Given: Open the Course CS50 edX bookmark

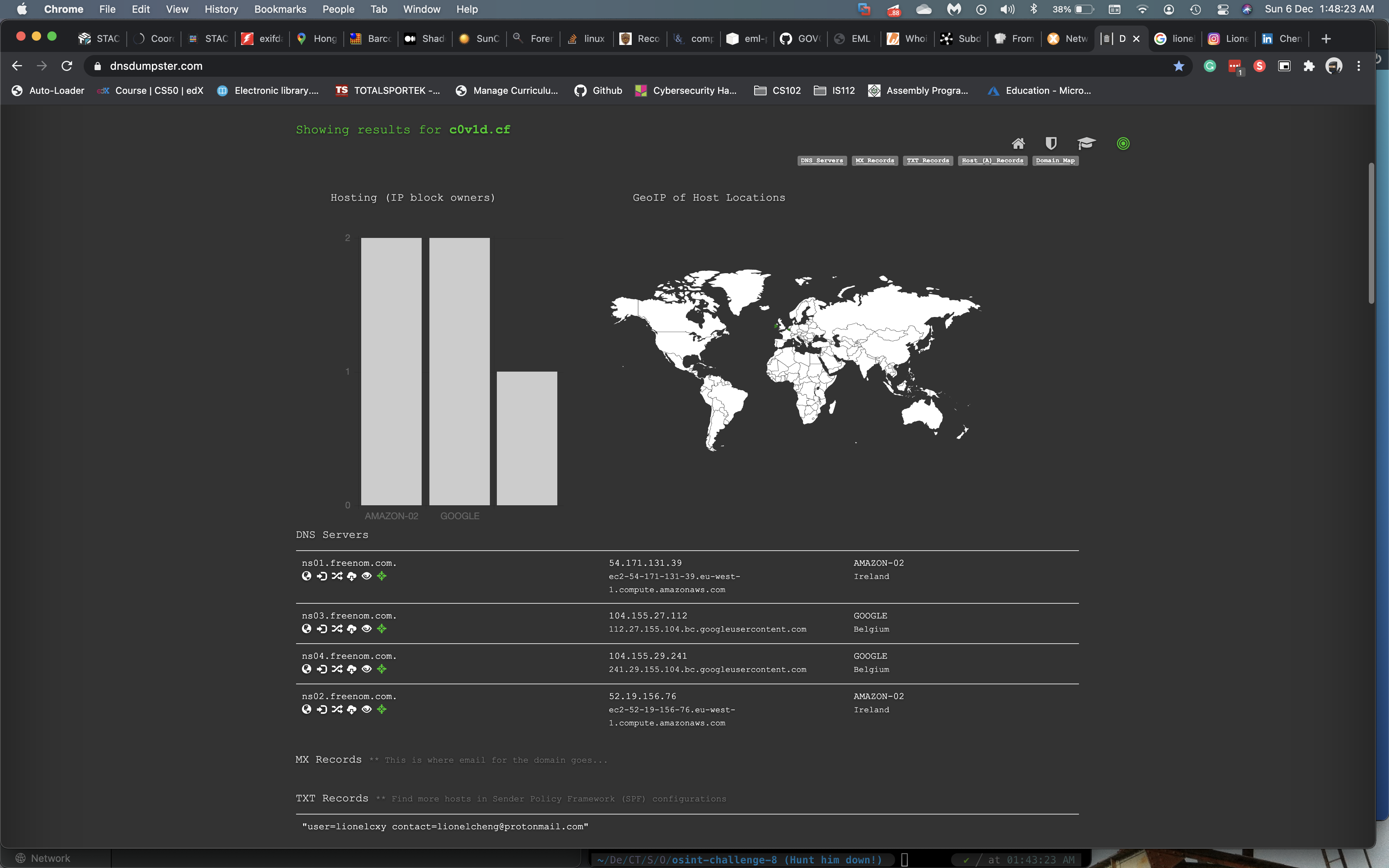Looking at the screenshot, I should (x=150, y=91).
